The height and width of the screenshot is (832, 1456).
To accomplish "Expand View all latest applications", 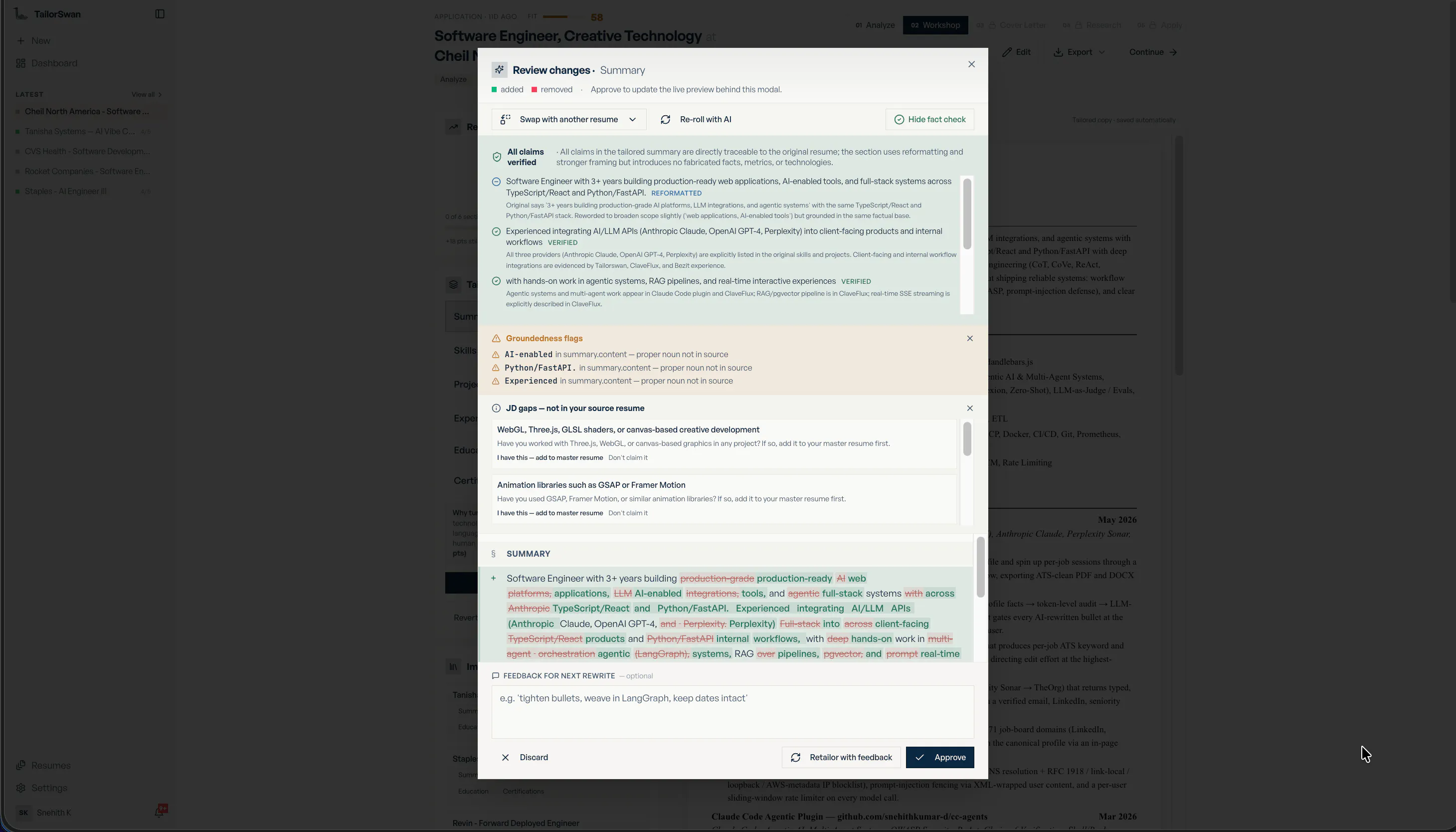I will pyautogui.click(x=146, y=94).
